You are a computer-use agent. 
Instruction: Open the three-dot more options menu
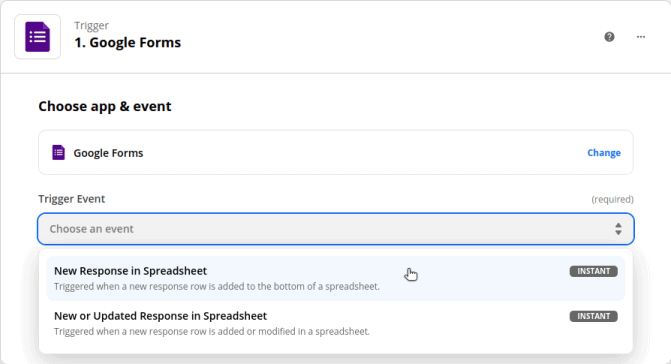(x=641, y=37)
